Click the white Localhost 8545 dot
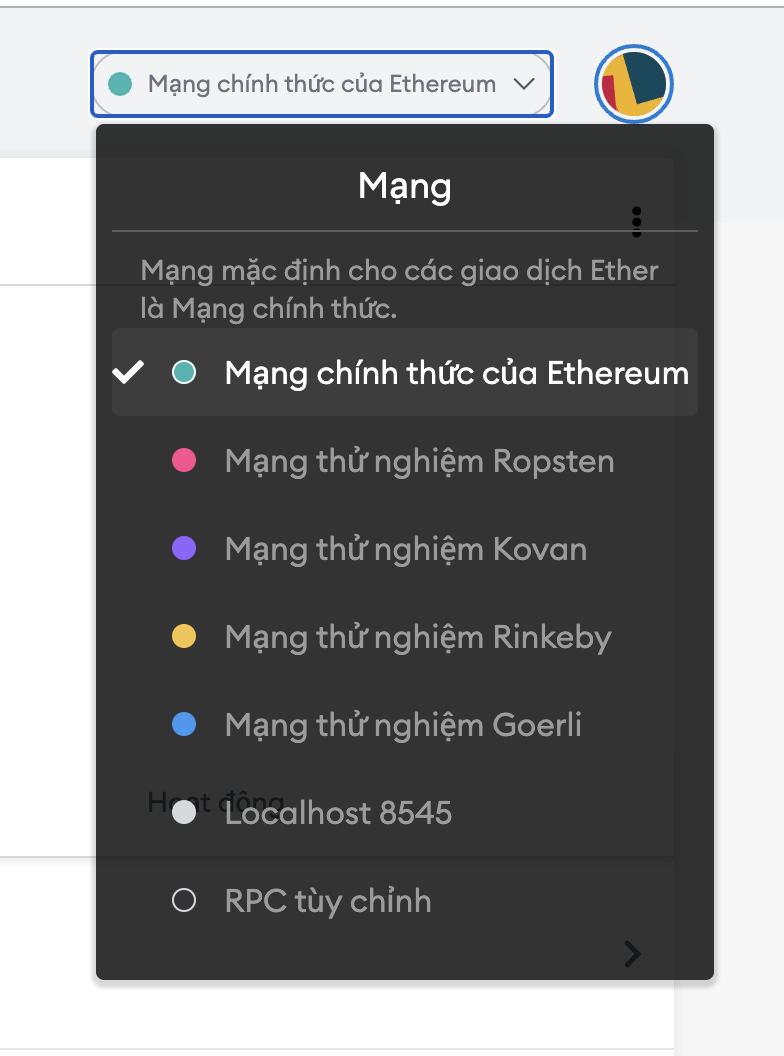Viewport: 784px width, 1056px height. (184, 813)
